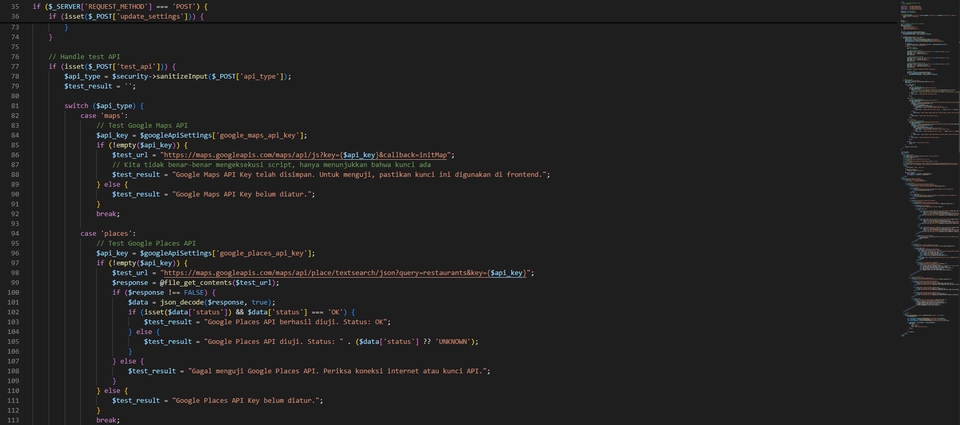Viewport: 960px width, 425px height.
Task: Jump to sticky line 35 REQUEST_METHOD check
Action: coord(120,6)
